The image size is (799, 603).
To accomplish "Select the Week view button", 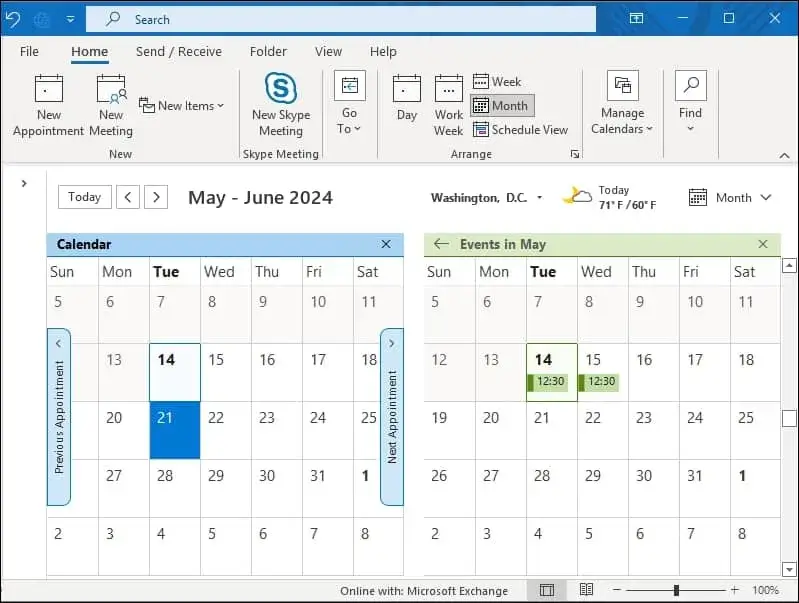I will coord(497,82).
